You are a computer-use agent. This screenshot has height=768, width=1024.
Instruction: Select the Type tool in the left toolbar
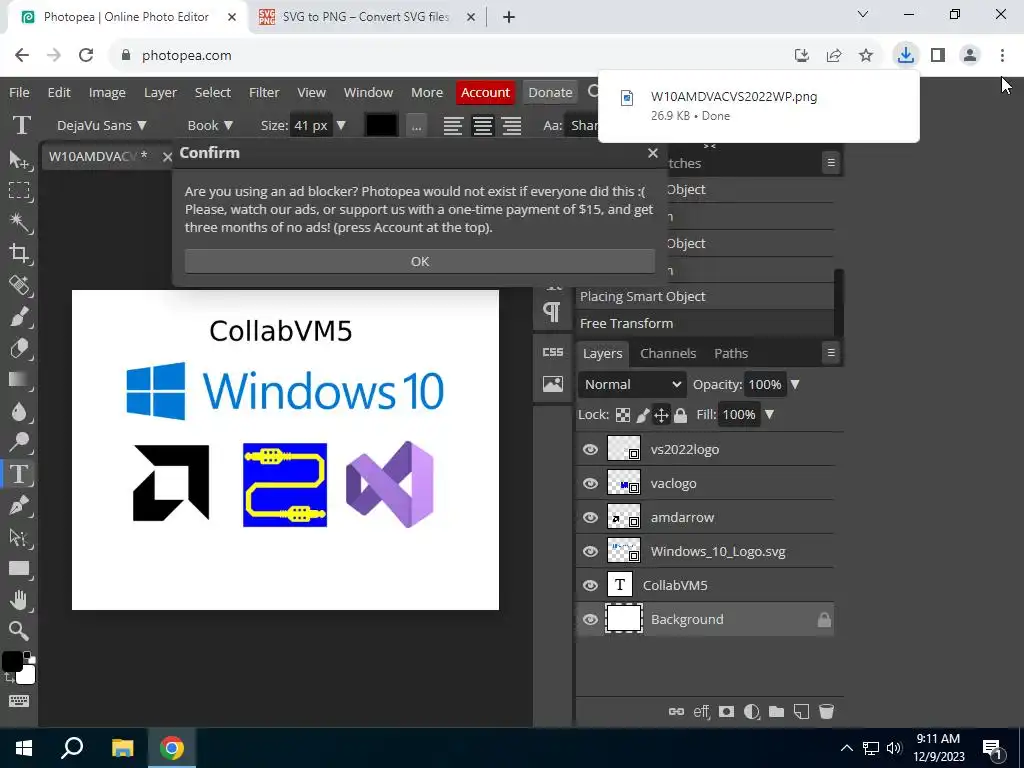(x=19, y=473)
